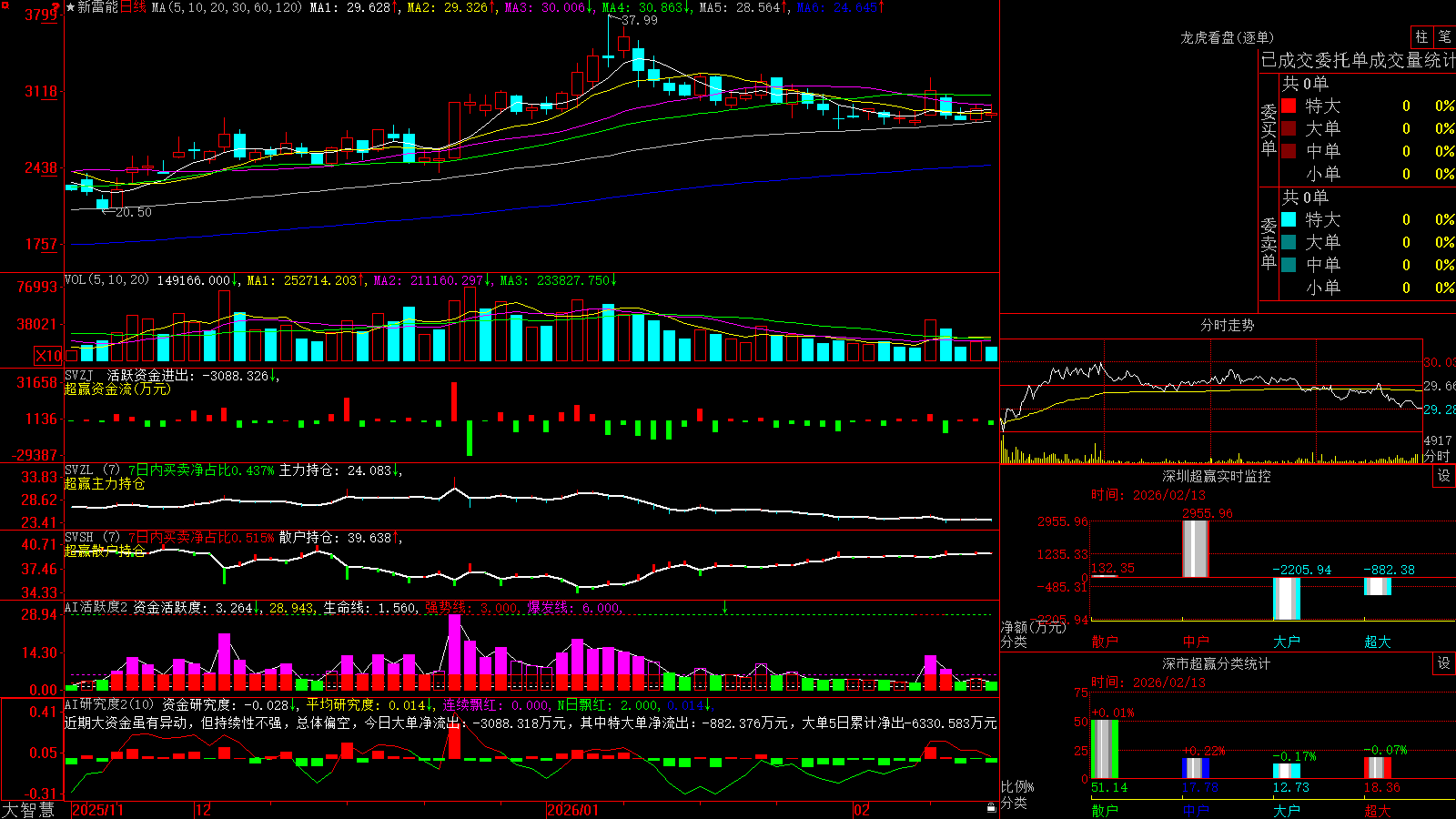Image resolution: width=1456 pixels, height=819 pixels.
Task: Click the 中户 bar in realtime monitor chart
Action: 1195,549
